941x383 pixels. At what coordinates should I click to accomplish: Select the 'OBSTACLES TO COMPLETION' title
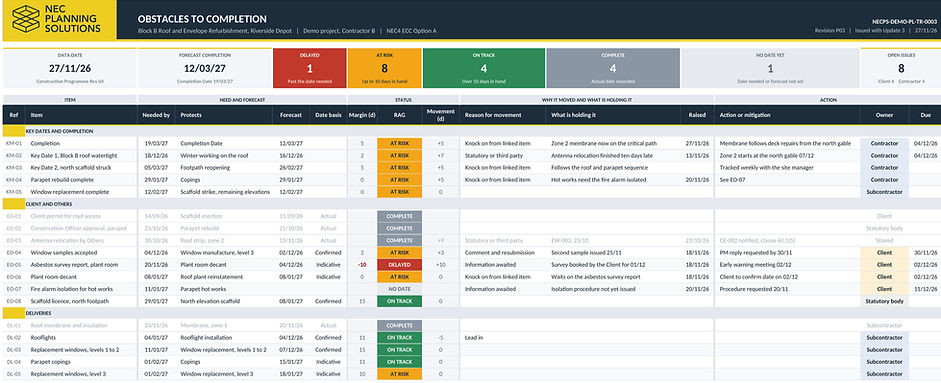pos(202,19)
